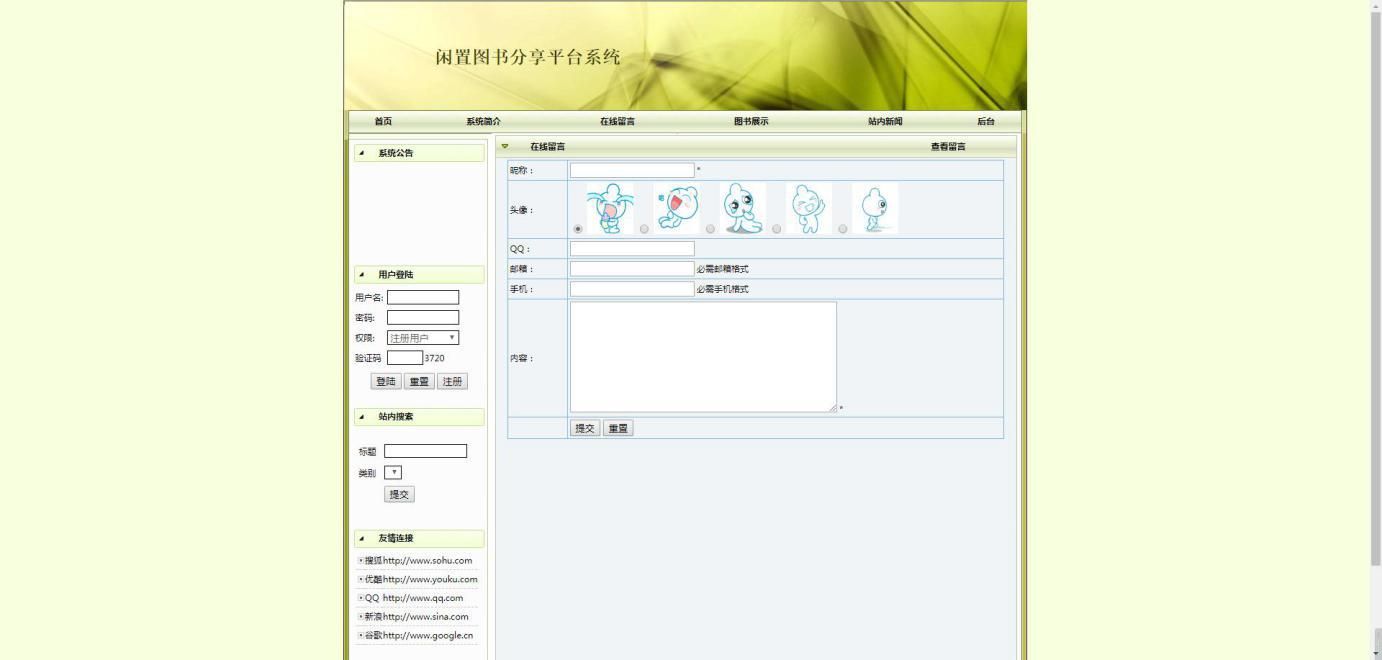This screenshot has height=660, width=1382.
Task: Focus the 用户名 username field
Action: tap(423, 297)
